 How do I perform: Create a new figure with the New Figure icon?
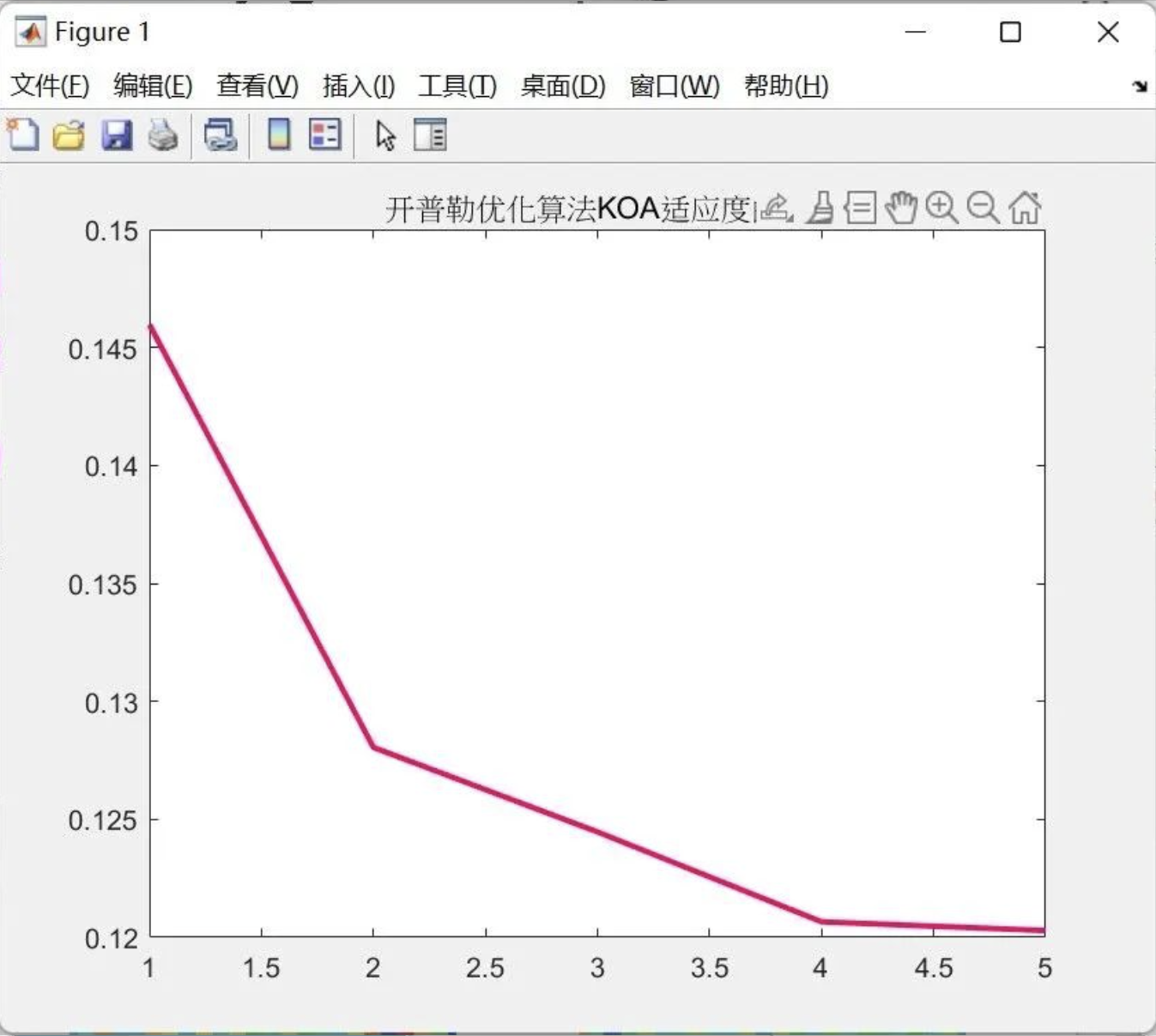pyautogui.click(x=23, y=135)
